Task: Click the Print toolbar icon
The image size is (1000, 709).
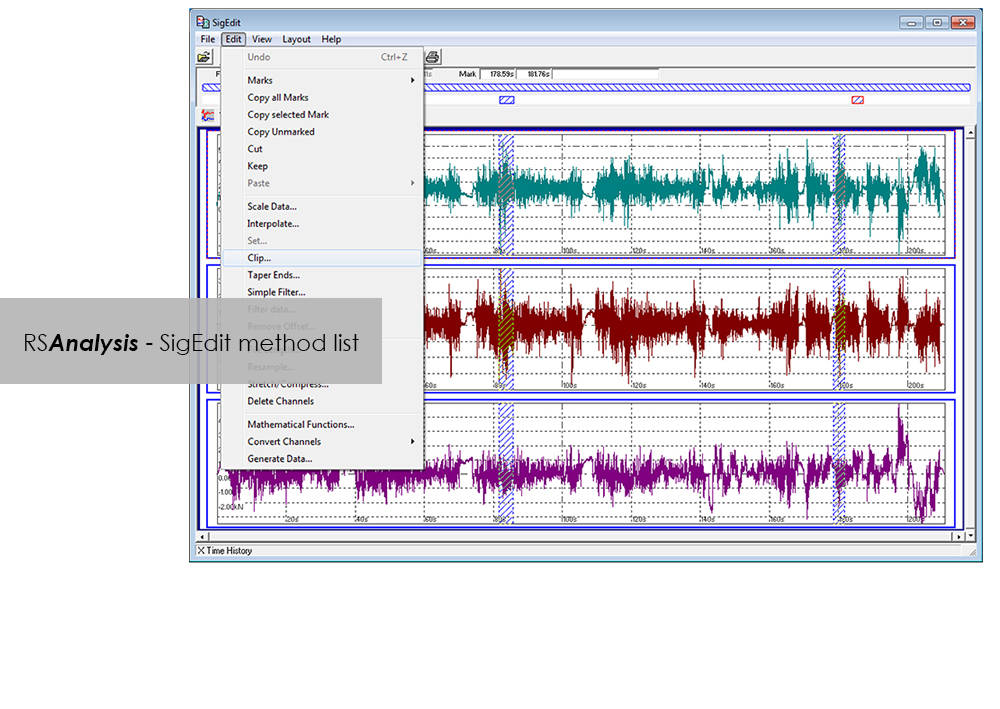Action: point(432,57)
